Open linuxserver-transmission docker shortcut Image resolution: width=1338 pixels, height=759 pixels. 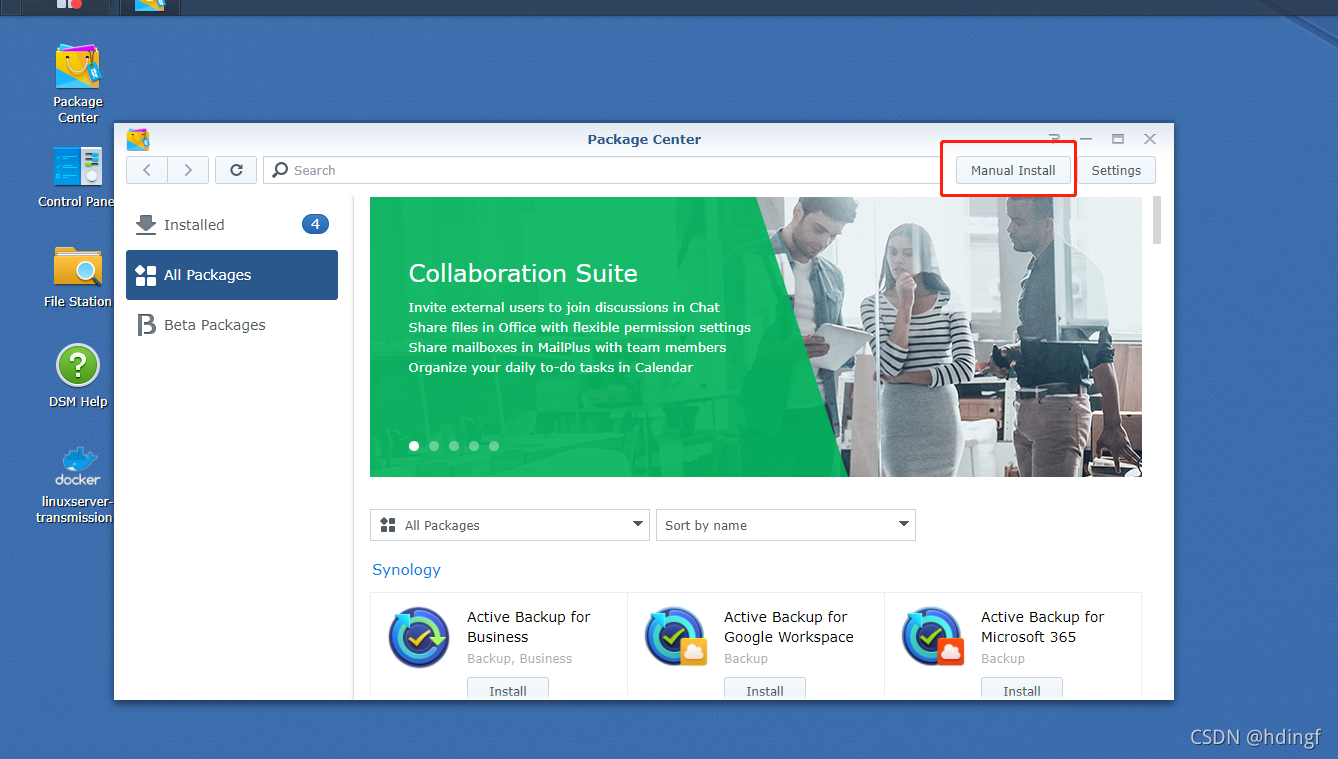[x=78, y=485]
